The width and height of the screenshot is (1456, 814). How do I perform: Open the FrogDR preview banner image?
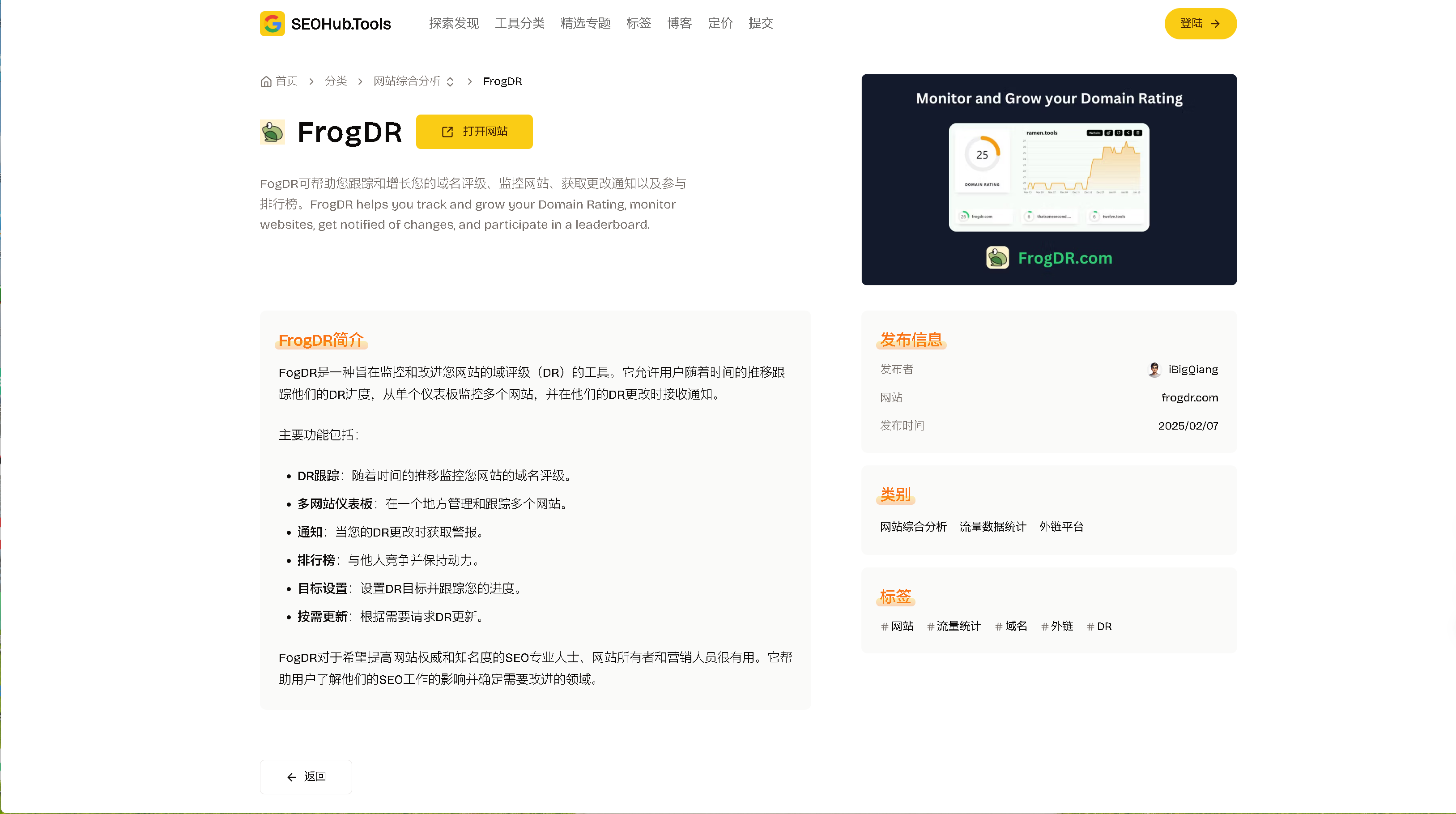[1048, 179]
